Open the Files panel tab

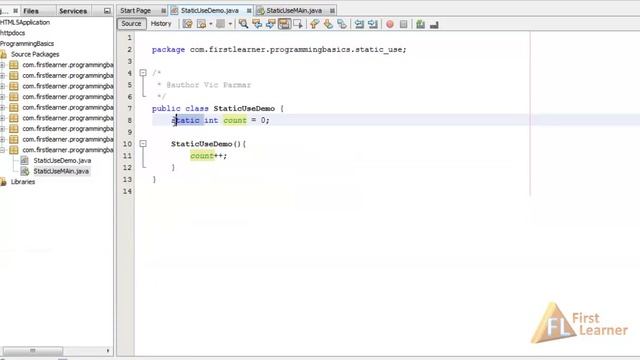[x=31, y=11]
